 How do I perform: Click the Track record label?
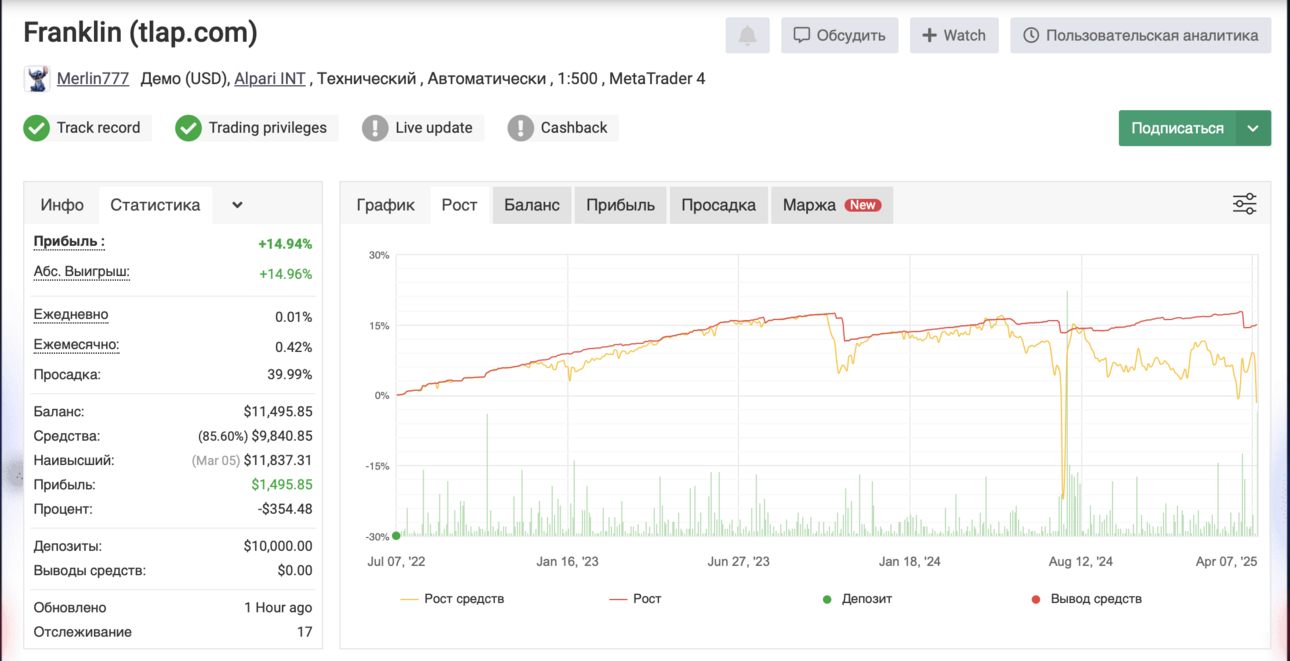coord(98,128)
